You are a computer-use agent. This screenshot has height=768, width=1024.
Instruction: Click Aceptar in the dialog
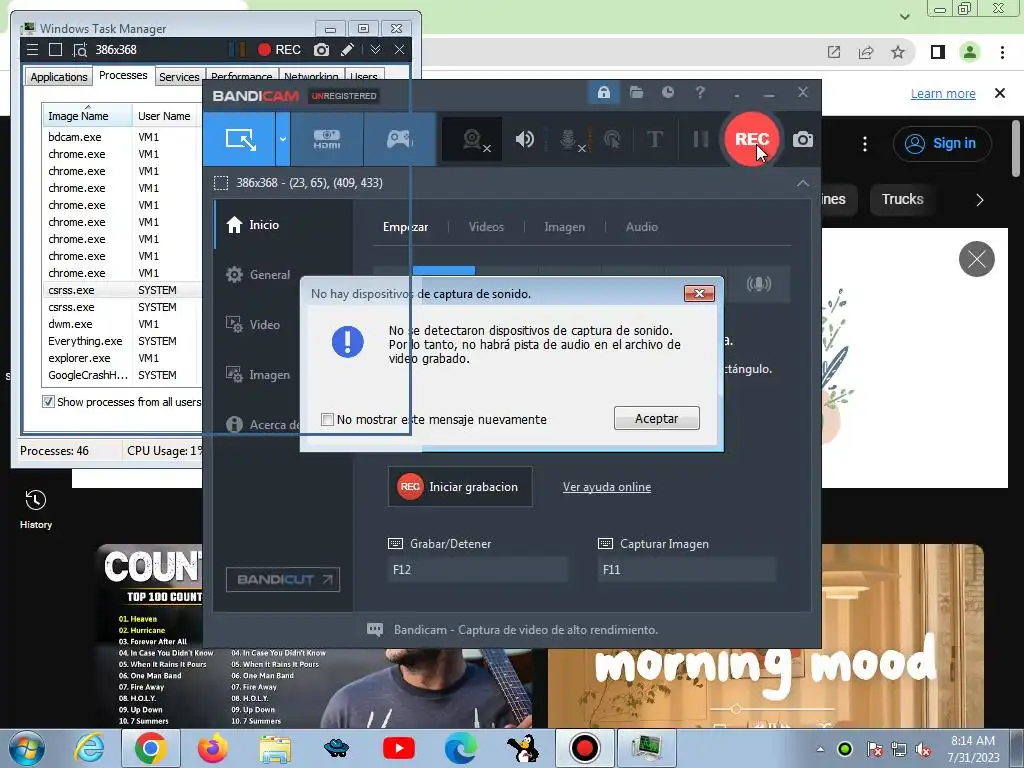656,419
